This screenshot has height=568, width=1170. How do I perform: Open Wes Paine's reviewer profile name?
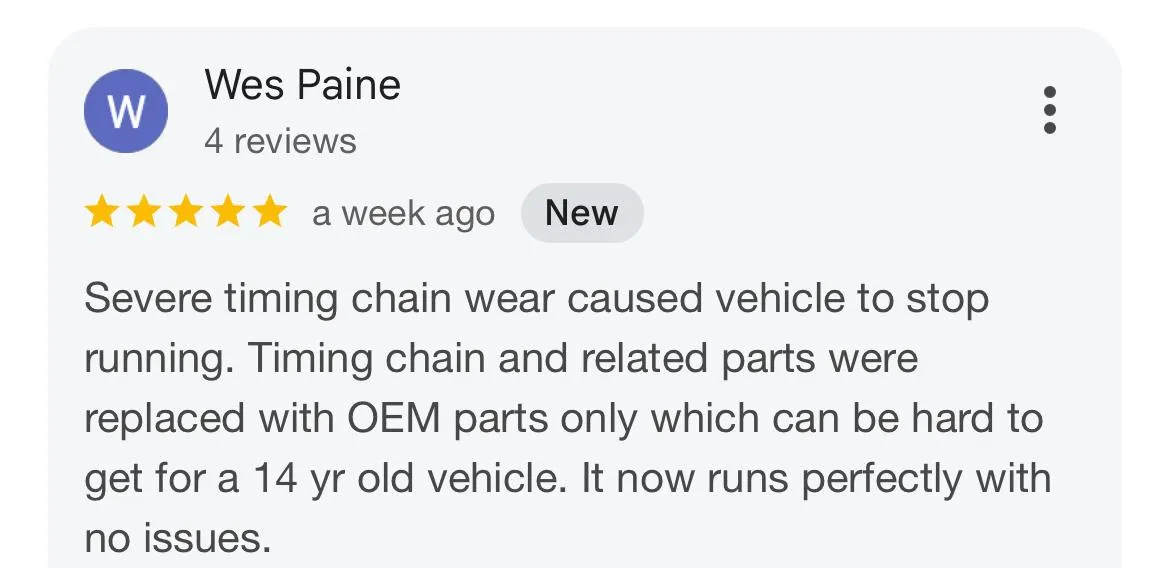[302, 84]
